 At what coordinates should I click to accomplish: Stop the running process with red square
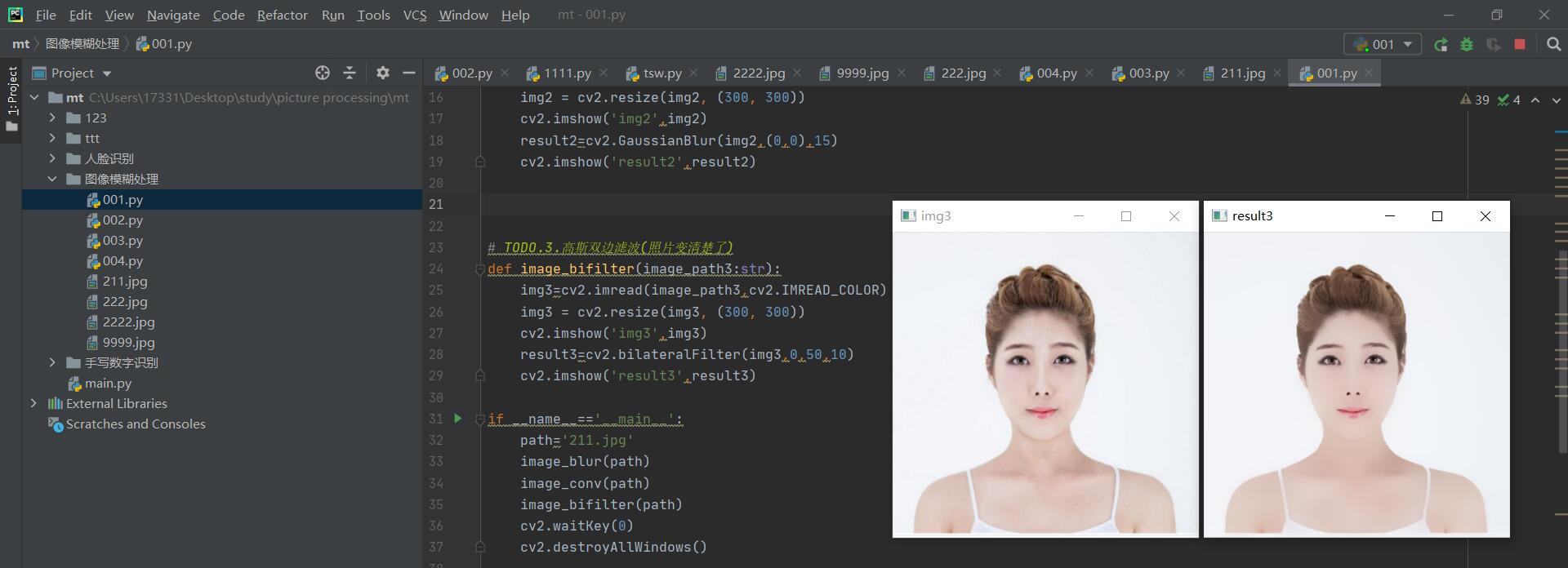[1520, 44]
